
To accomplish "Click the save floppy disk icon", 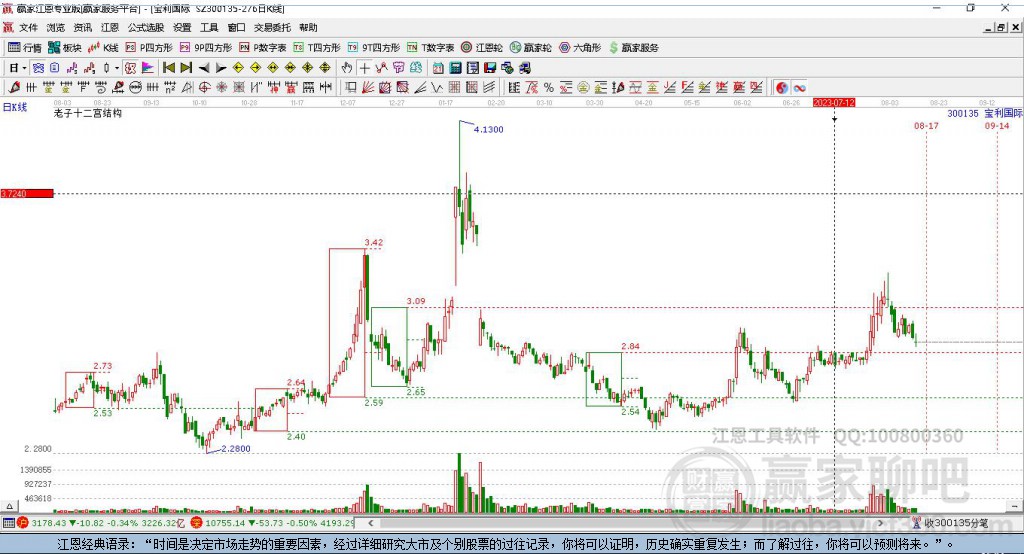I will [x=490, y=68].
